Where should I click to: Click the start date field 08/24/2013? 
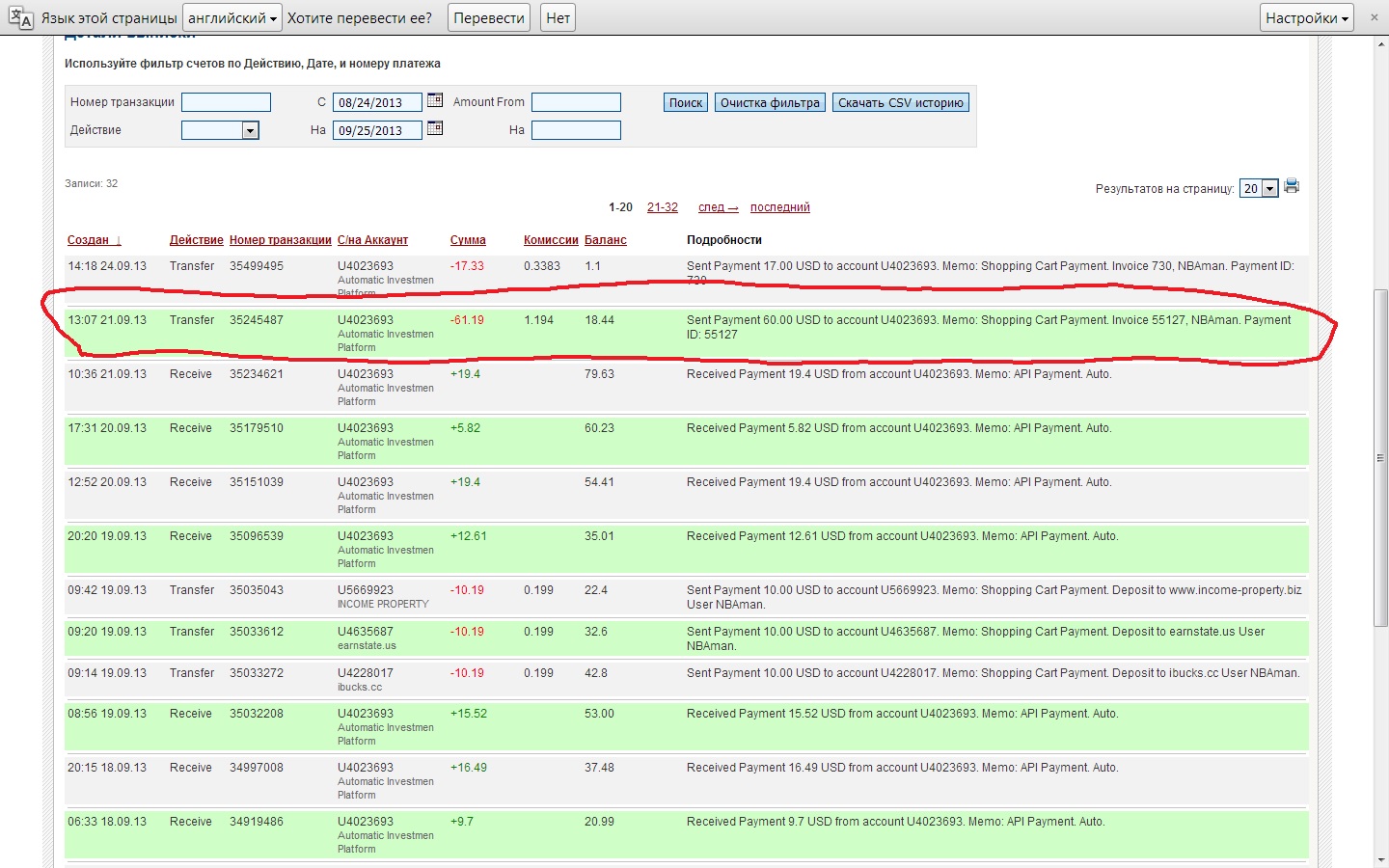coord(377,102)
